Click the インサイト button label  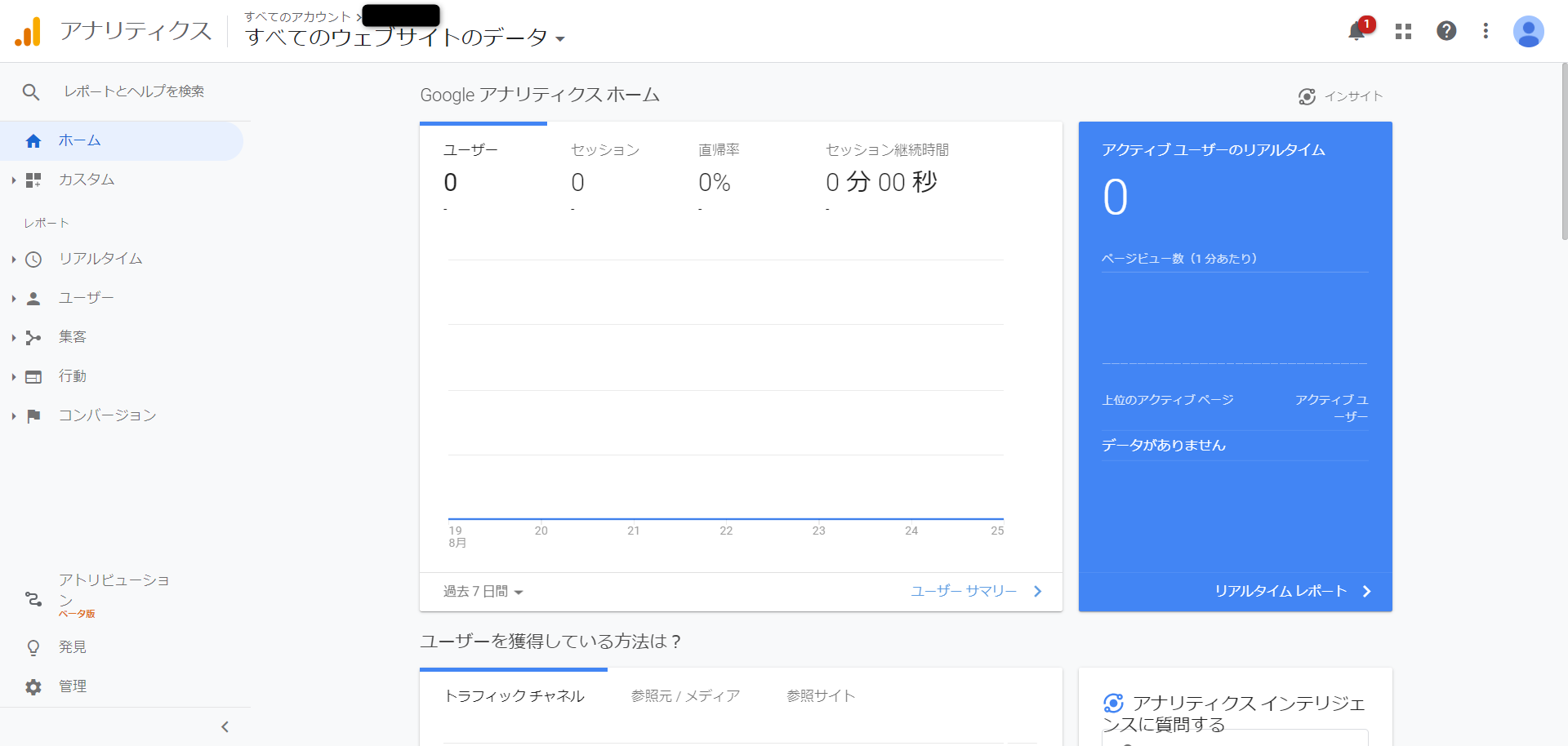tap(1353, 96)
